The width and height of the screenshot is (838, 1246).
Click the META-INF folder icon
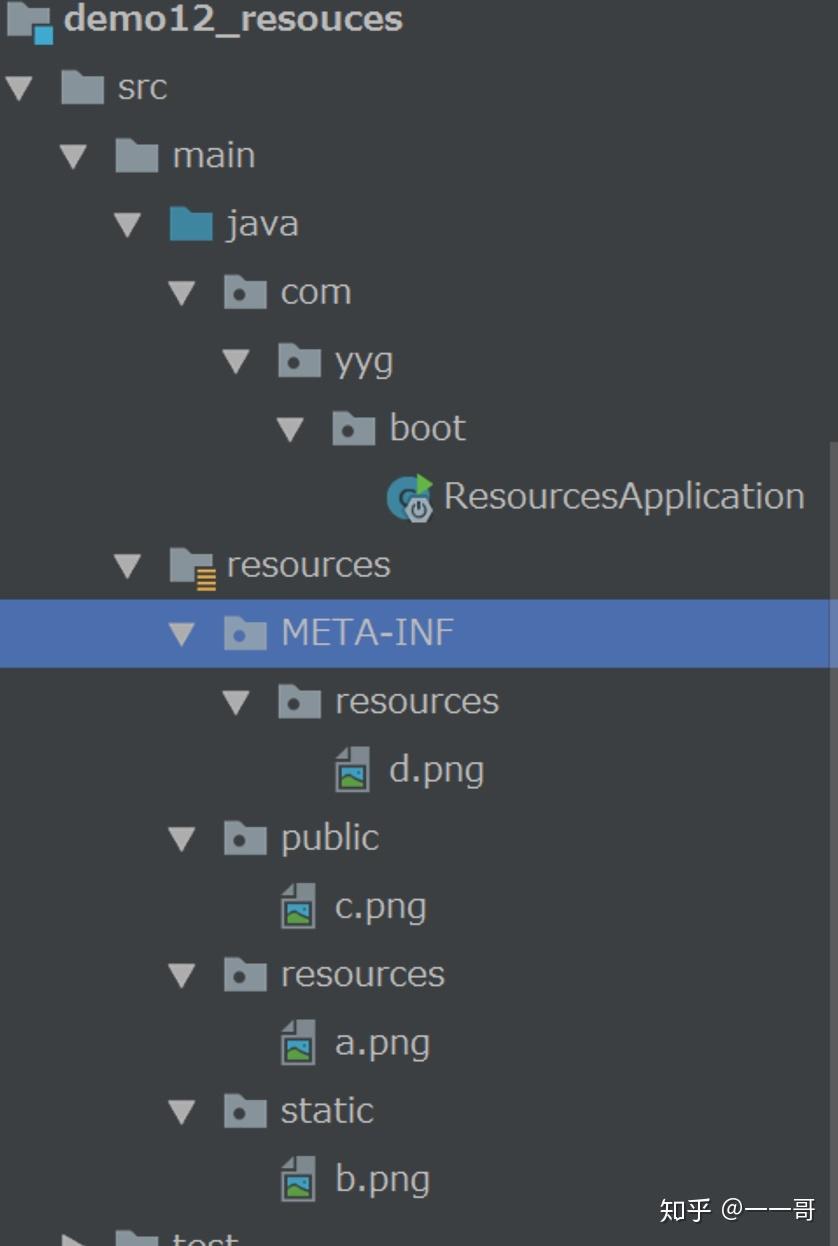click(244, 632)
